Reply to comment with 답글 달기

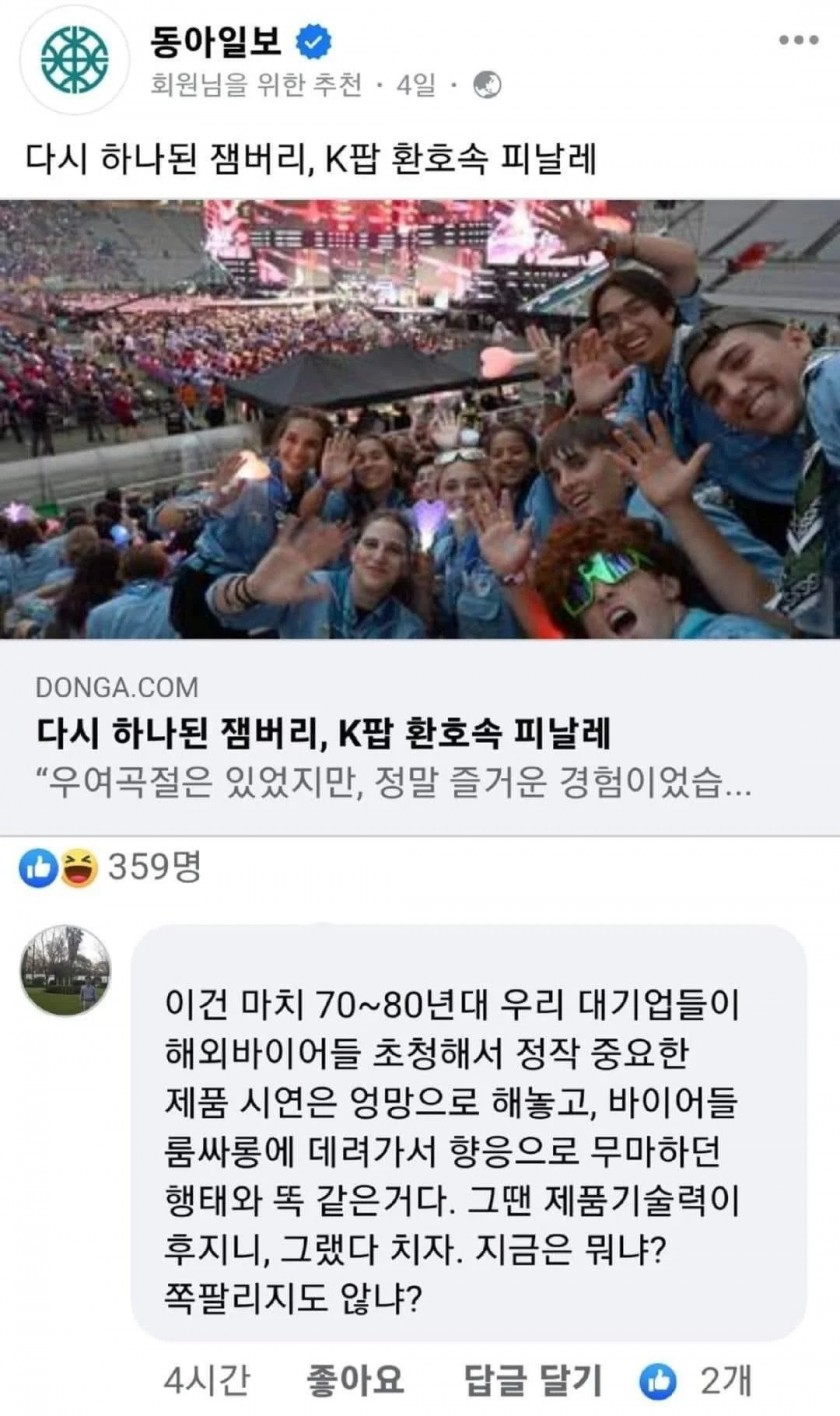pyautogui.click(x=534, y=1381)
